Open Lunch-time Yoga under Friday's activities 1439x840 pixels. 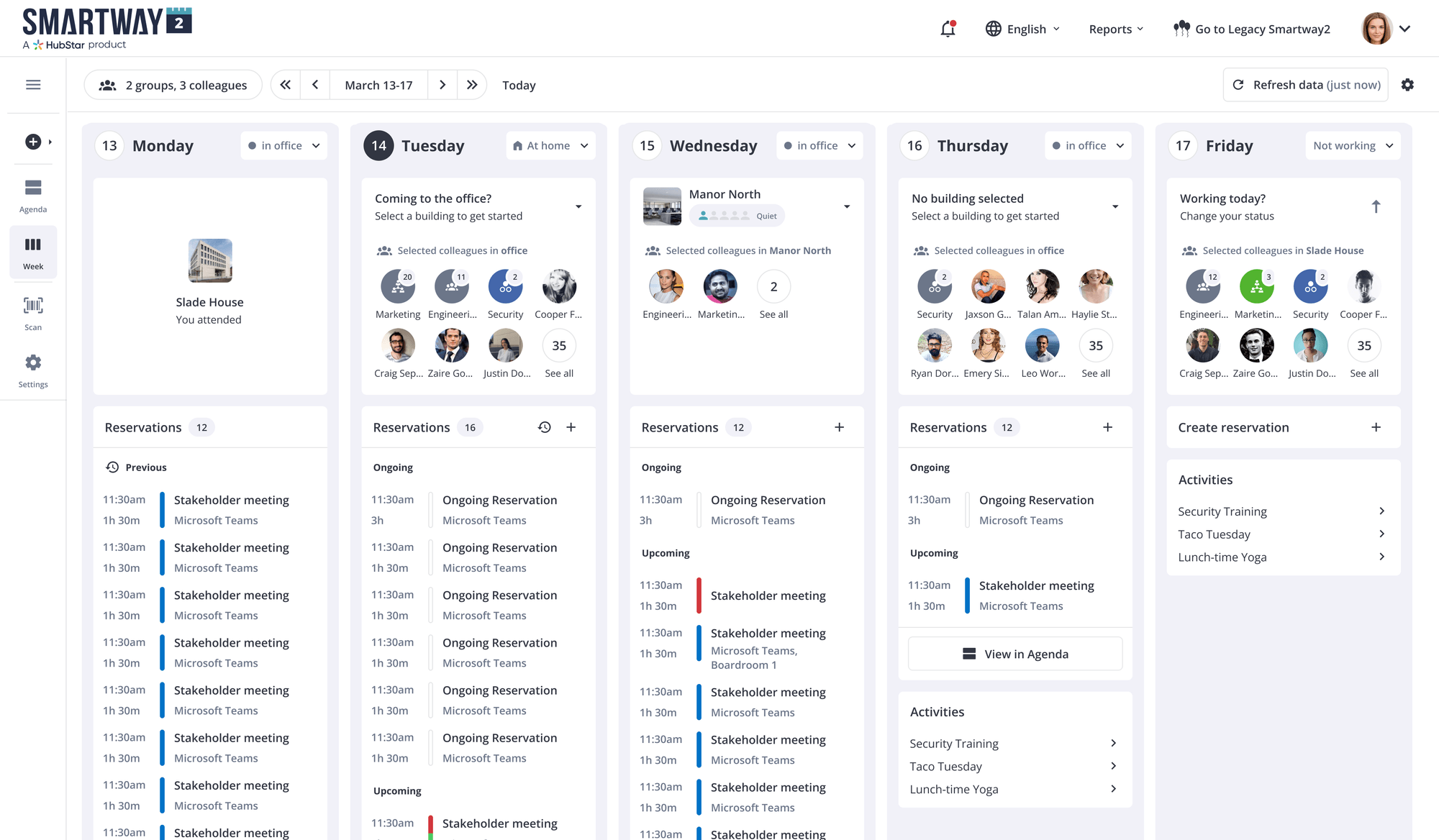[1283, 557]
